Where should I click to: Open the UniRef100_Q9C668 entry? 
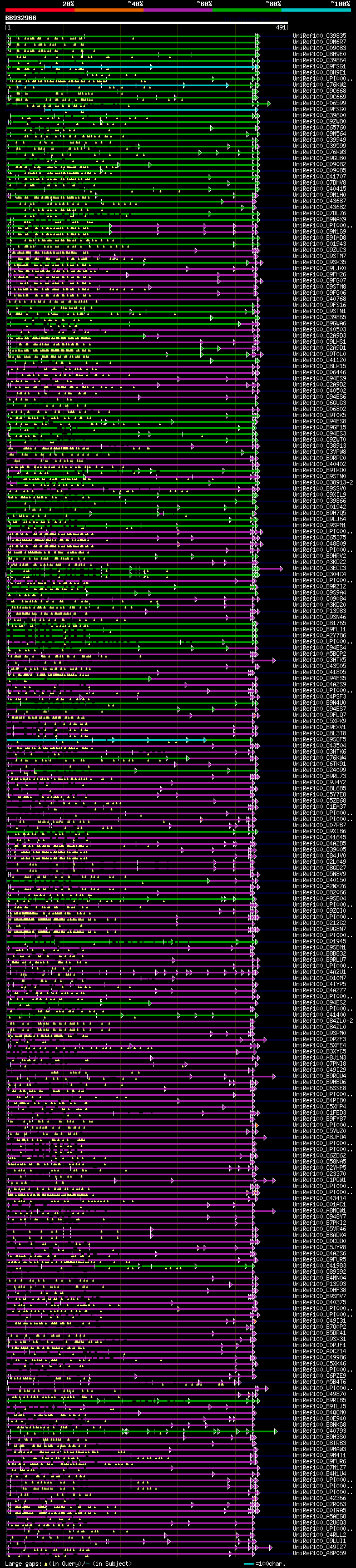point(319,91)
